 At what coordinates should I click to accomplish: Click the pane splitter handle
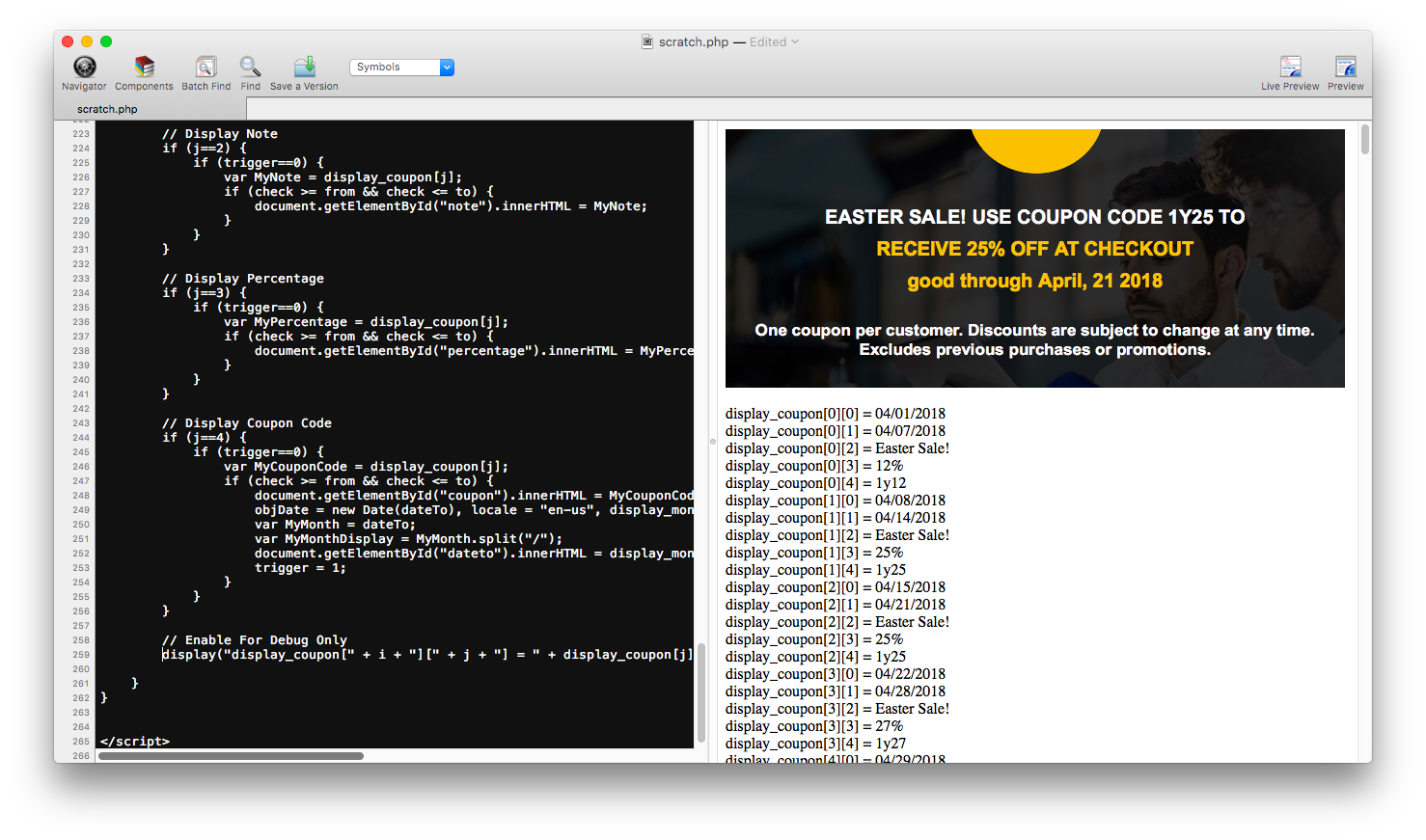tap(713, 442)
